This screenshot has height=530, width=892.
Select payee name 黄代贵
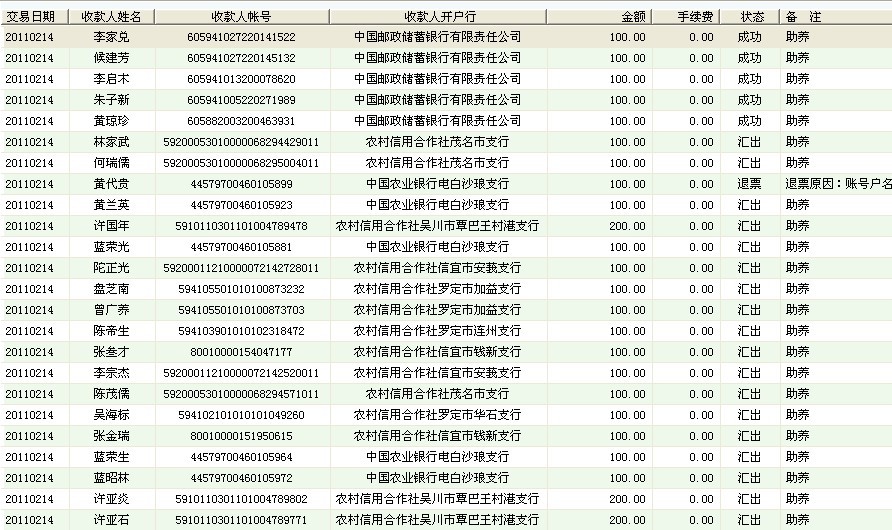click(112, 184)
